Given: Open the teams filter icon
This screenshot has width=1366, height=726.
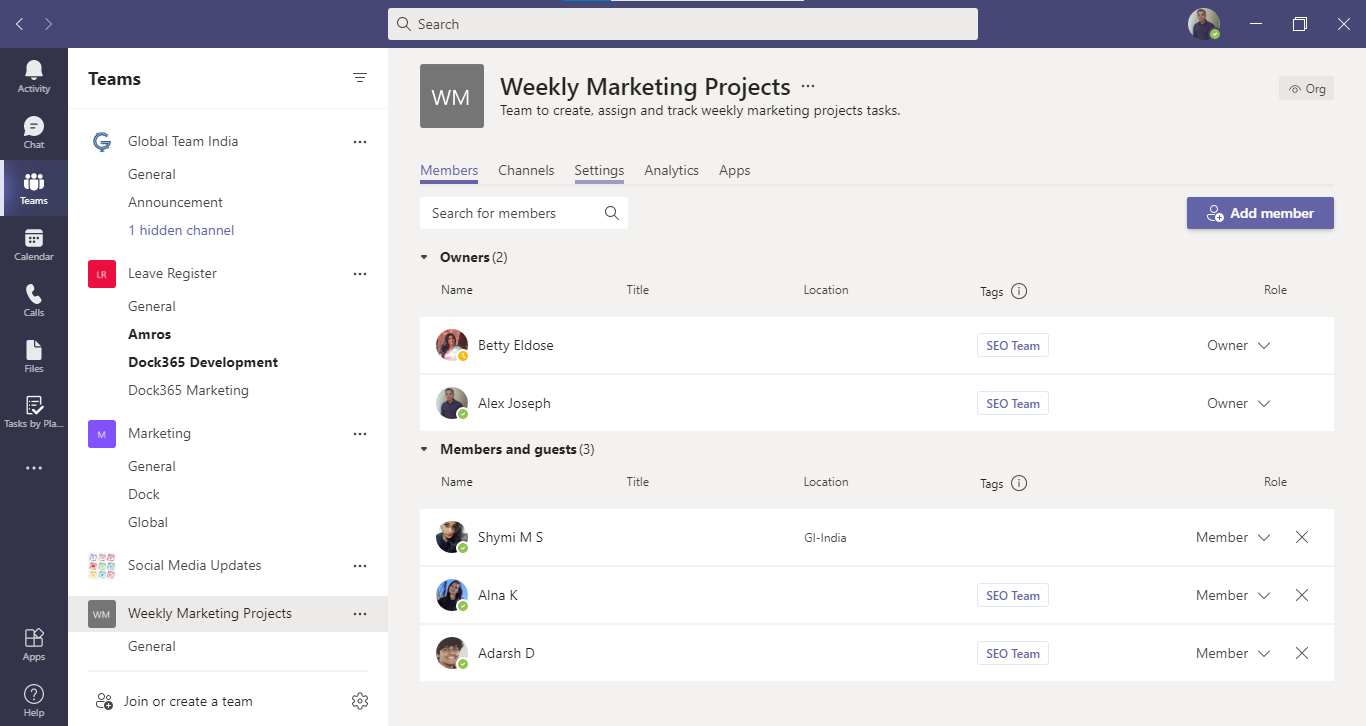Looking at the screenshot, I should tap(360, 77).
